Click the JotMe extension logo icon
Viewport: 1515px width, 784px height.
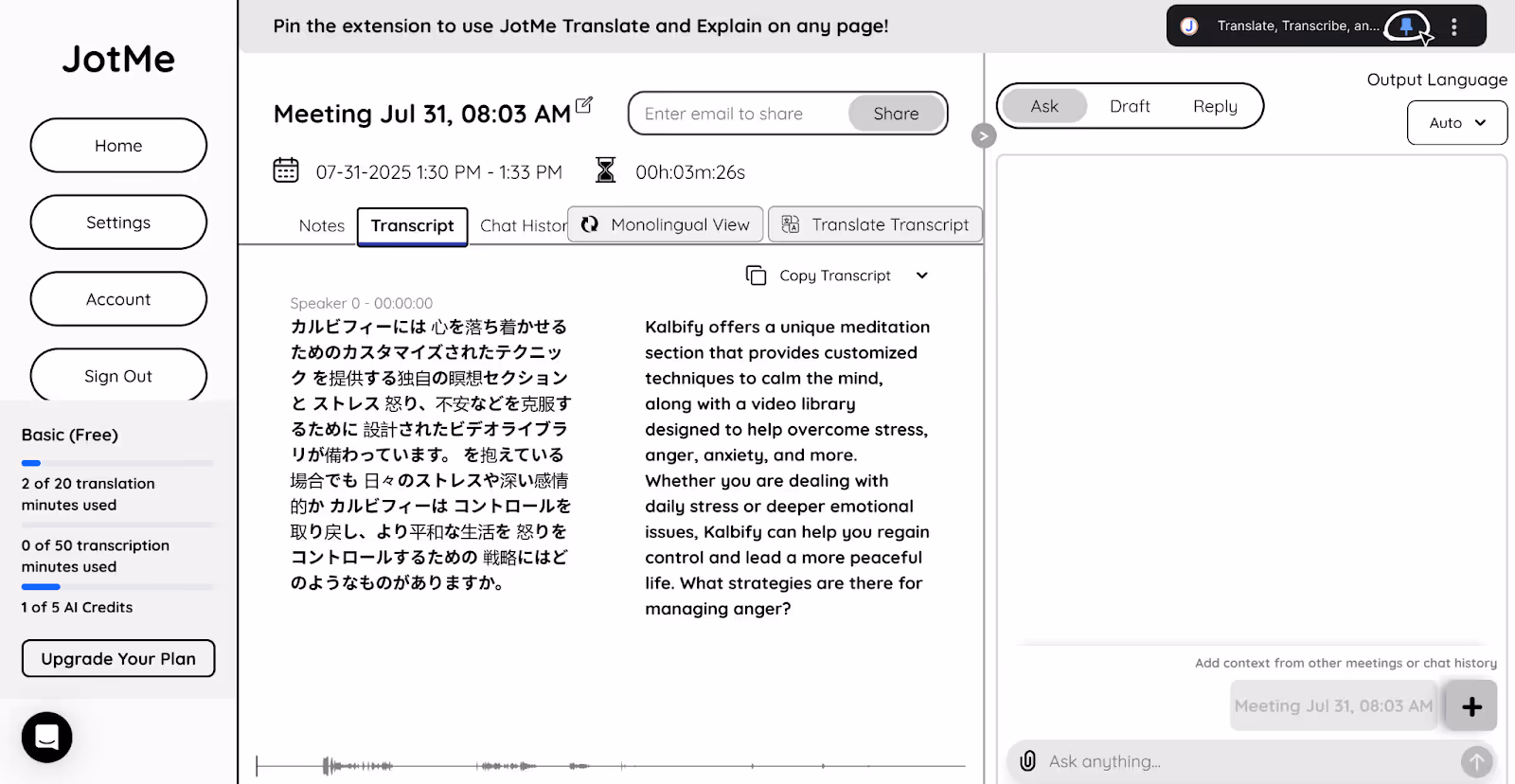click(1189, 27)
